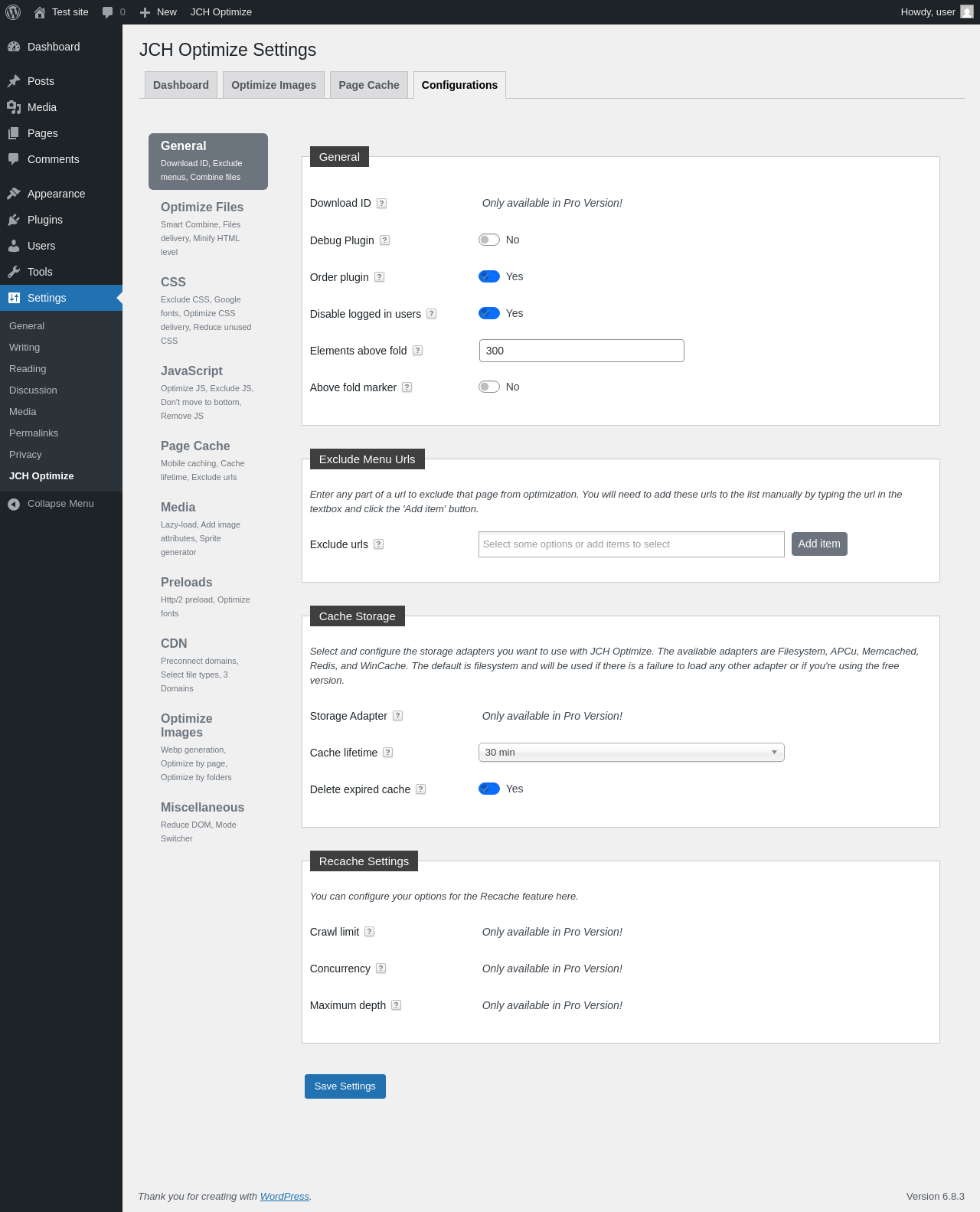Open the Miscellaneous settings section
Image resolution: width=980 pixels, height=1212 pixels.
[208, 822]
